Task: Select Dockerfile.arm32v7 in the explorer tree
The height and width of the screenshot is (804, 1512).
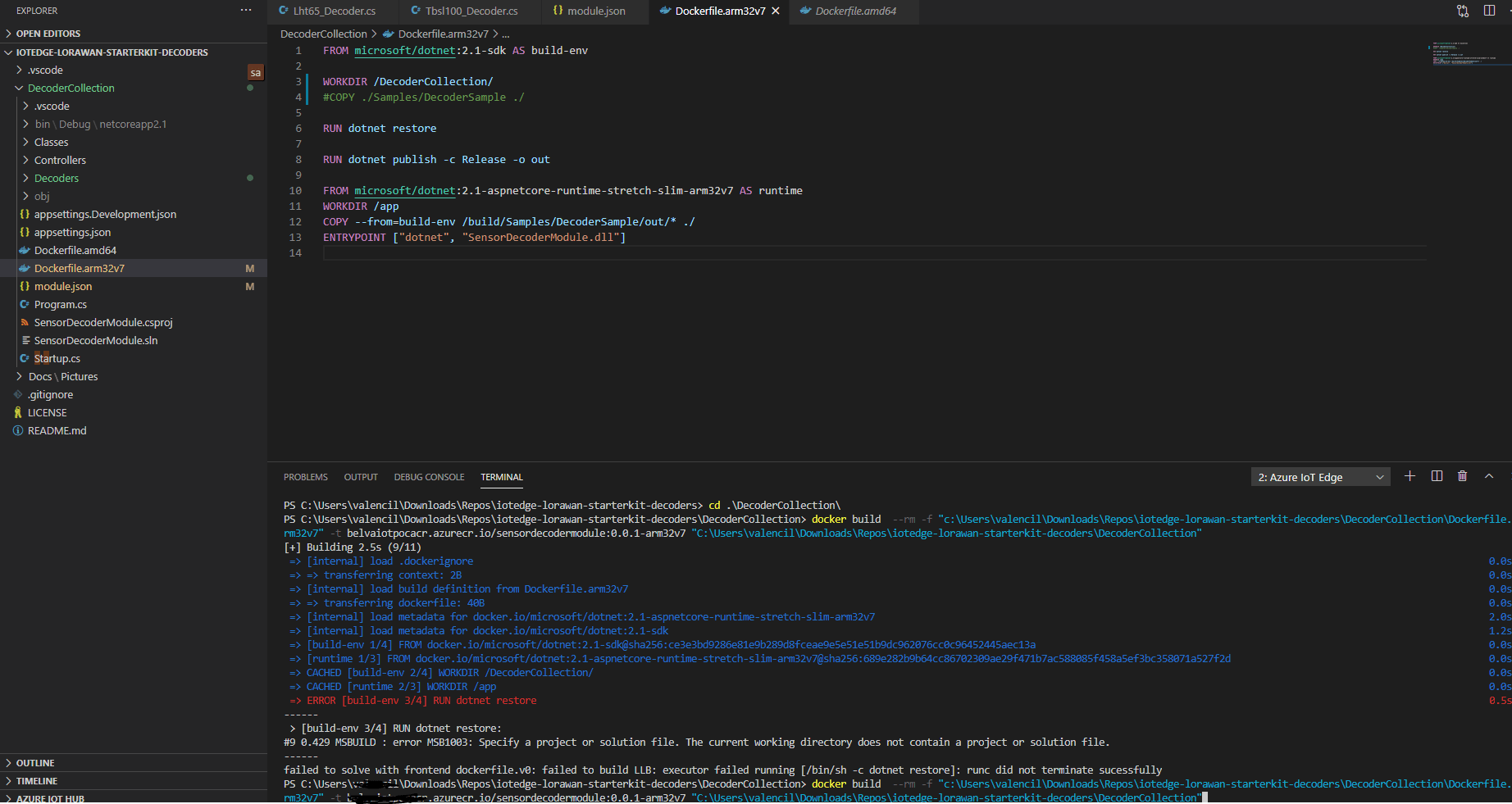Action: pyautogui.click(x=134, y=268)
